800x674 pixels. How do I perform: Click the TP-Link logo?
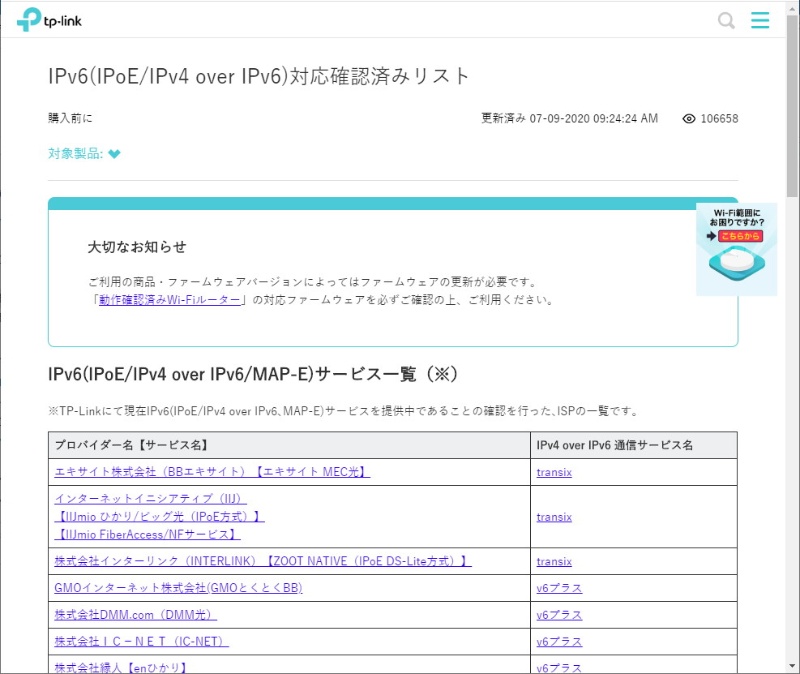pos(52,19)
